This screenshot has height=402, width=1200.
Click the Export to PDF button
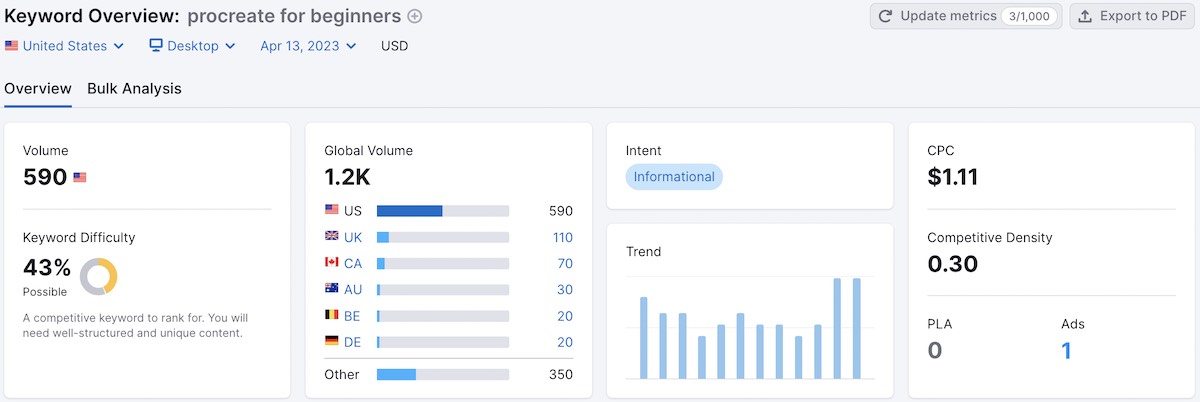1134,16
